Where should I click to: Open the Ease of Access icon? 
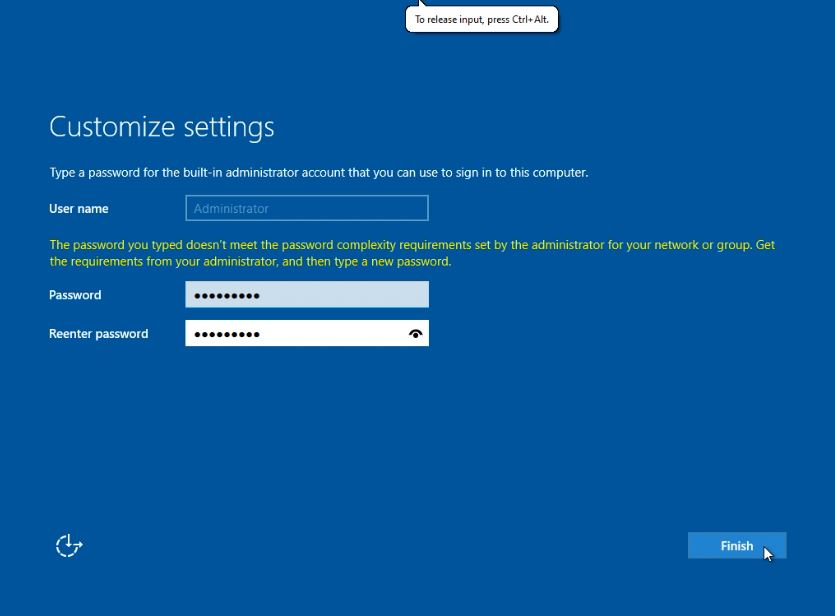pos(69,546)
